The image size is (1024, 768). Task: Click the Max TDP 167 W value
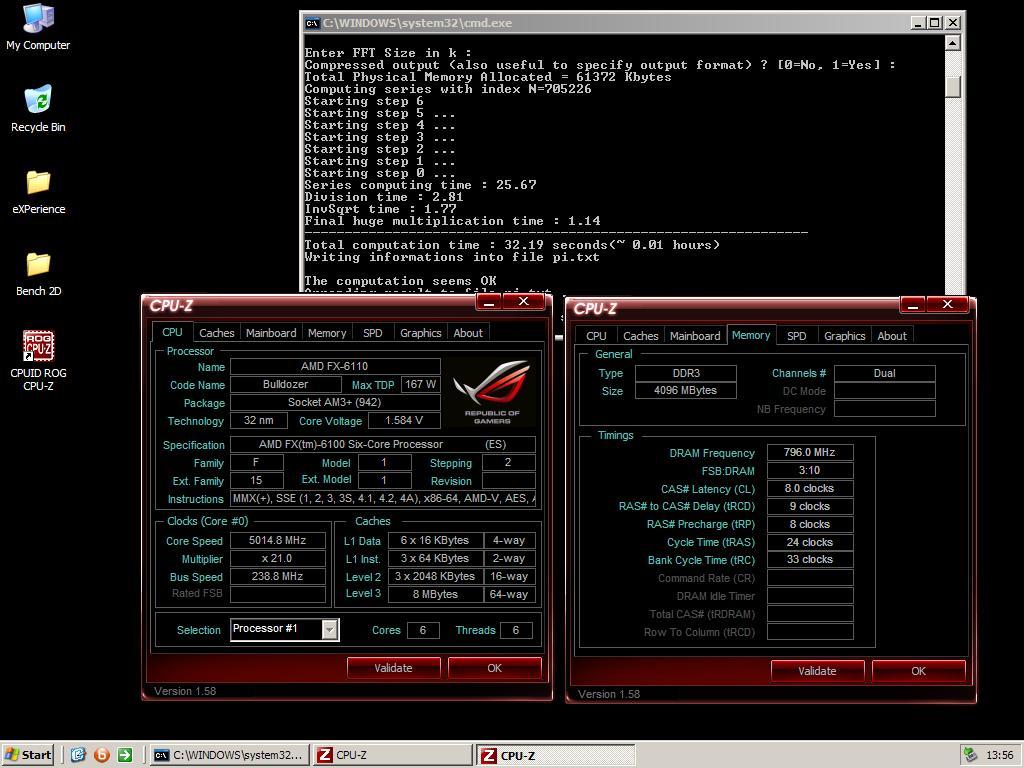coord(421,385)
